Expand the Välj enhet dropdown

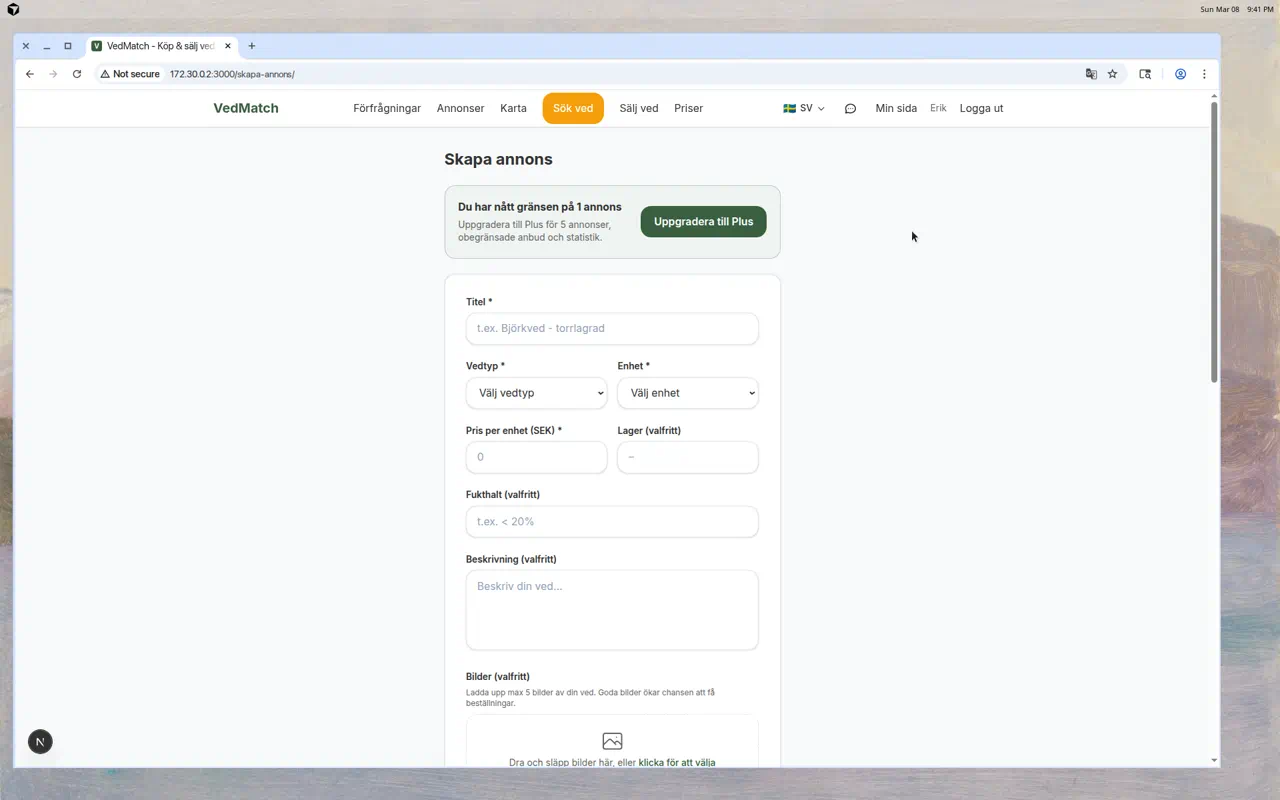(687, 393)
